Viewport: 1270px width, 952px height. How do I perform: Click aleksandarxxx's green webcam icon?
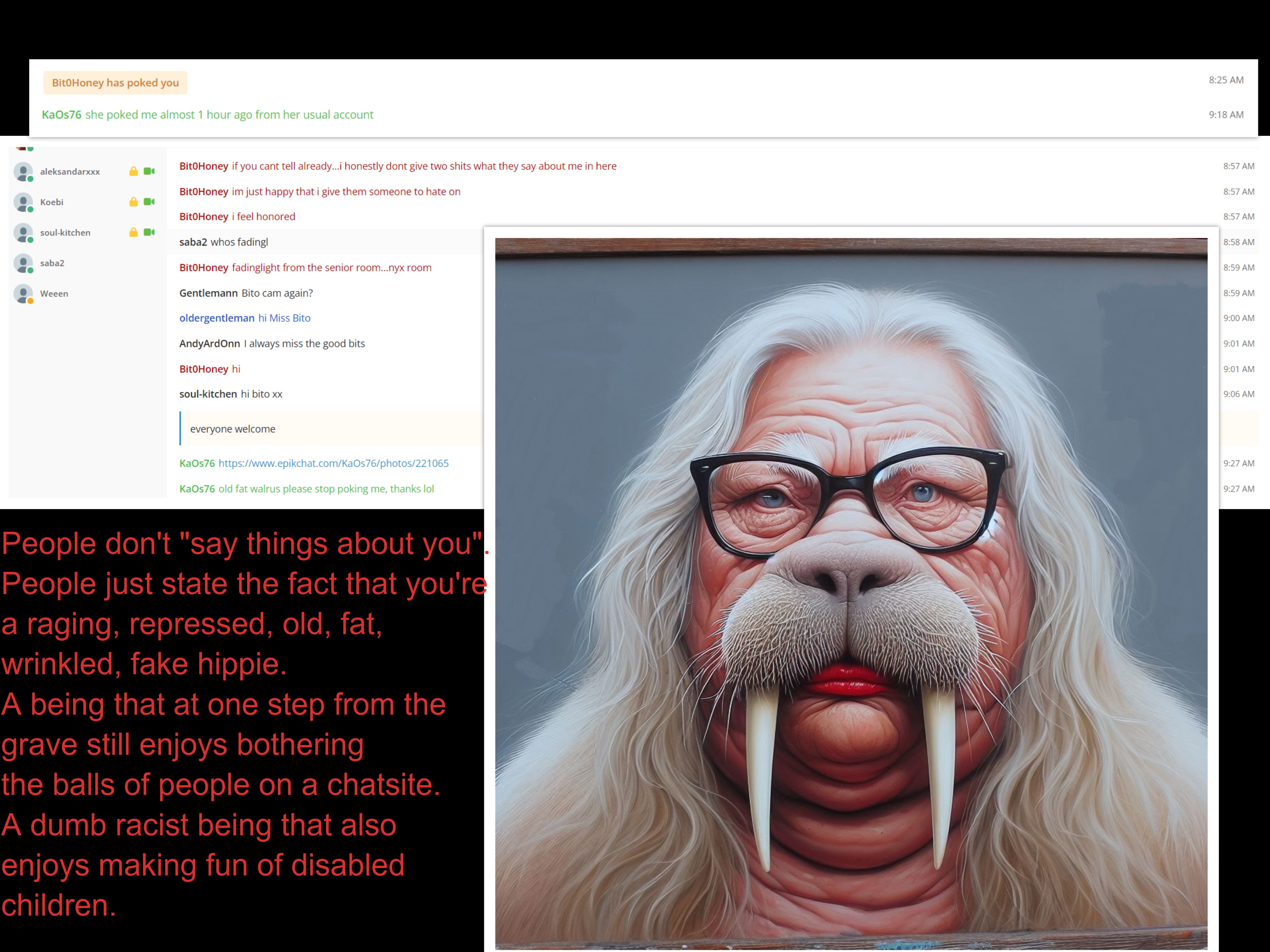point(149,171)
